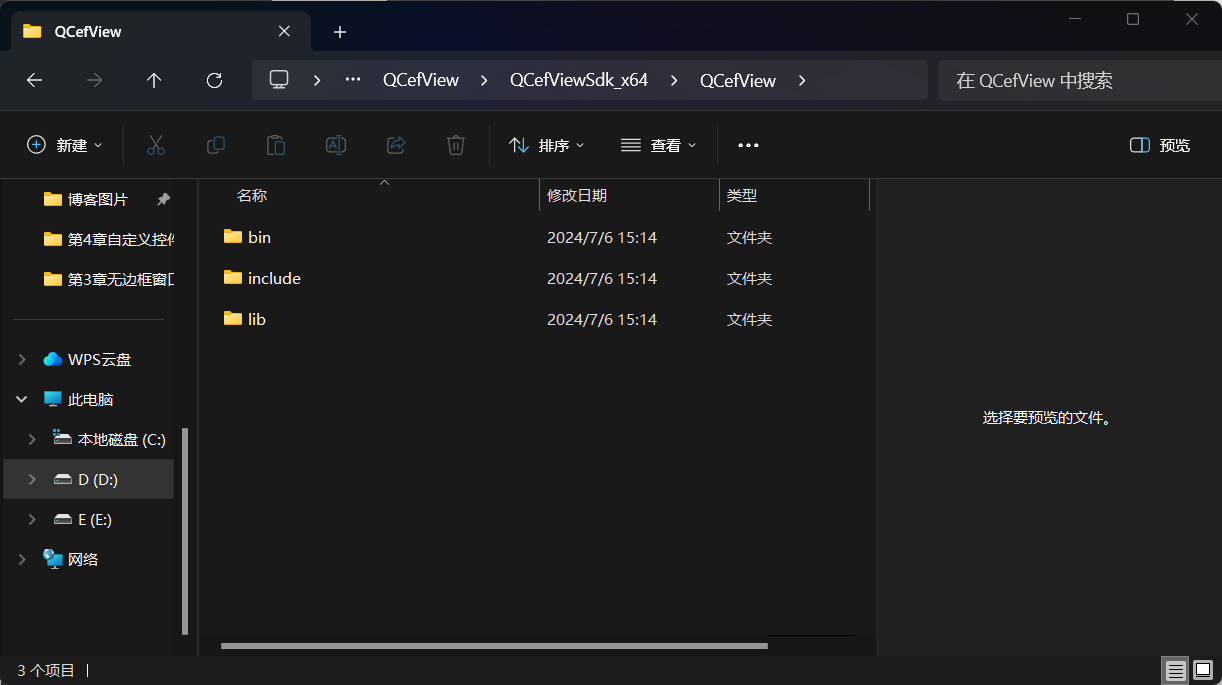The height and width of the screenshot is (685, 1222).
Task: Show hidden breadcrumb path with ellipsis
Action: (353, 80)
